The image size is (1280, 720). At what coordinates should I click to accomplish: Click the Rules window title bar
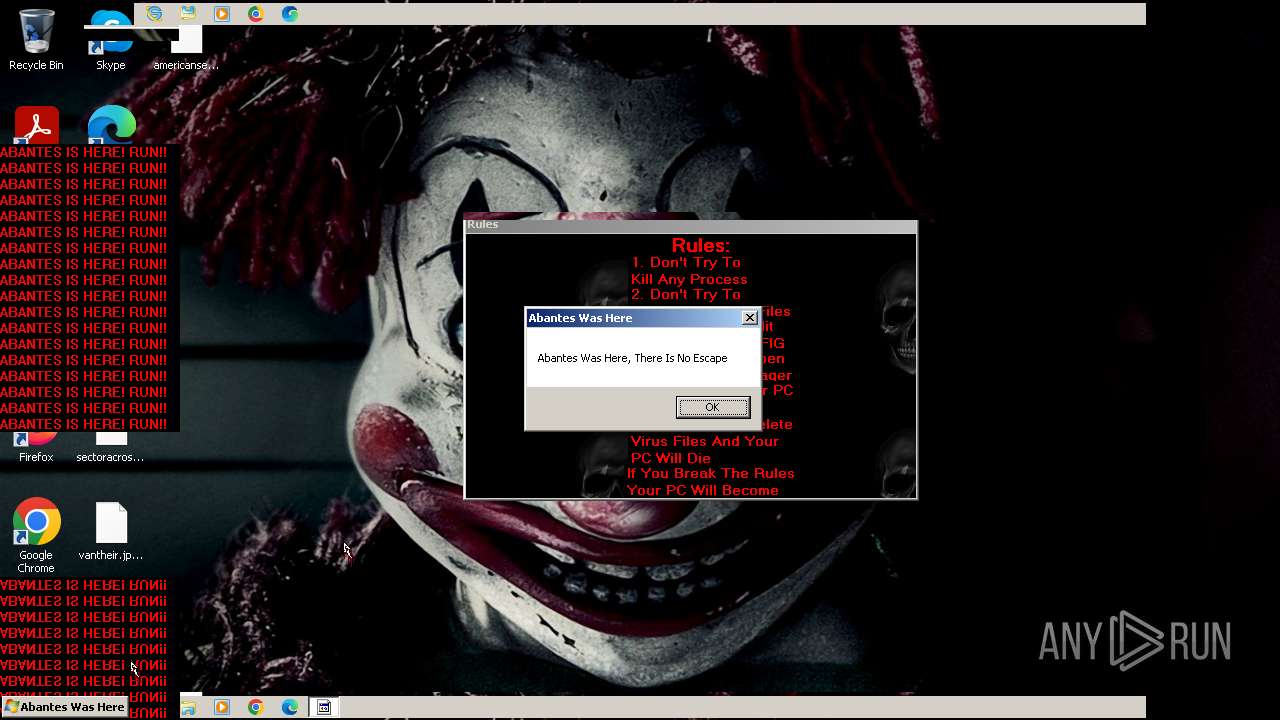tap(690, 225)
